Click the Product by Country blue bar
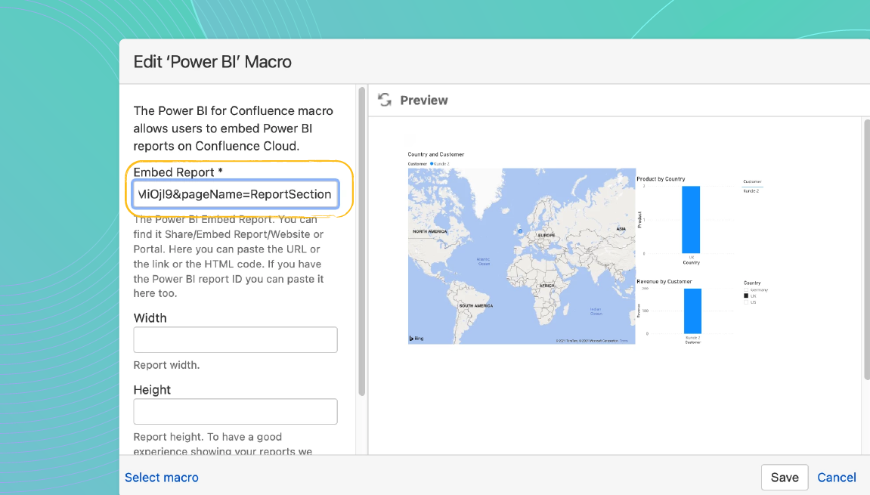Screen dimensions: 870x495 691,219
